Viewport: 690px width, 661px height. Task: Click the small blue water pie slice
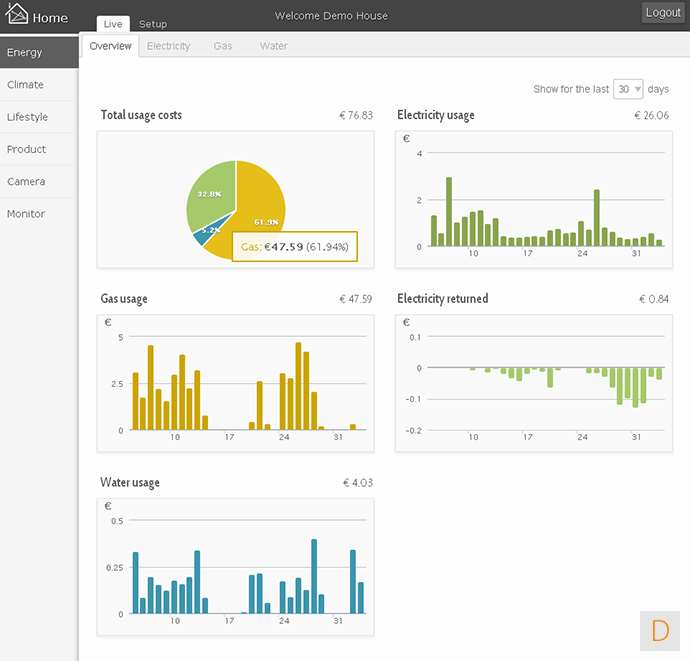[206, 232]
